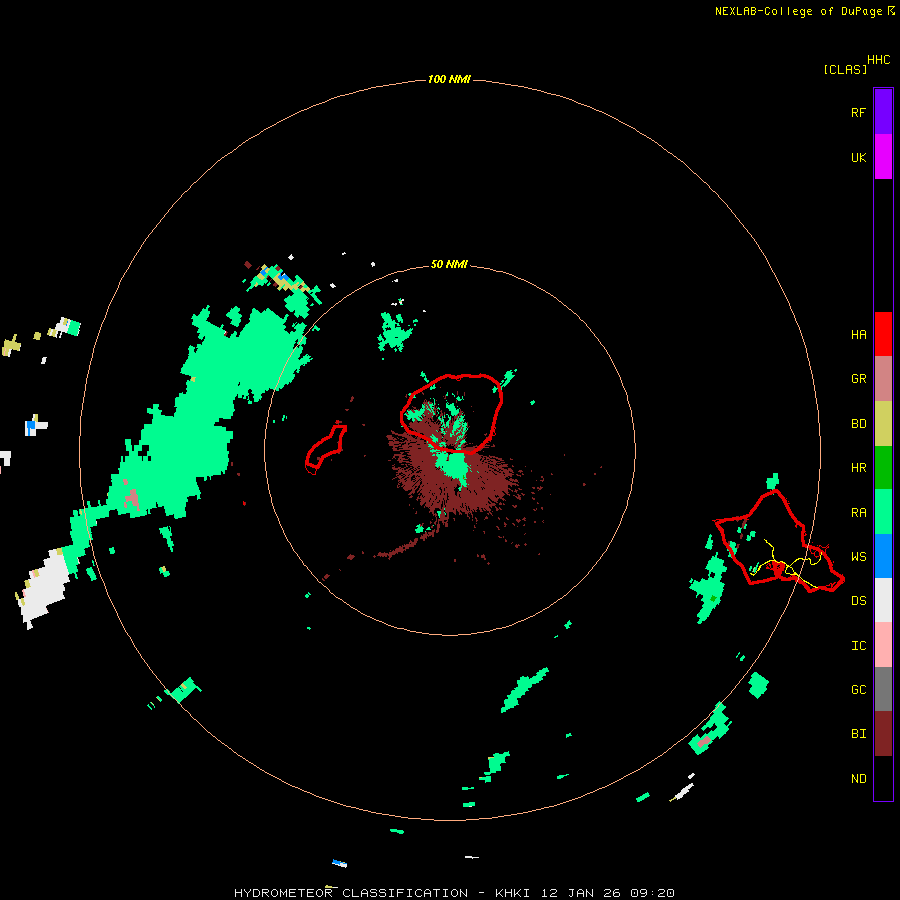
Task: Click the RF purple legend swatch
Action: 883,112
